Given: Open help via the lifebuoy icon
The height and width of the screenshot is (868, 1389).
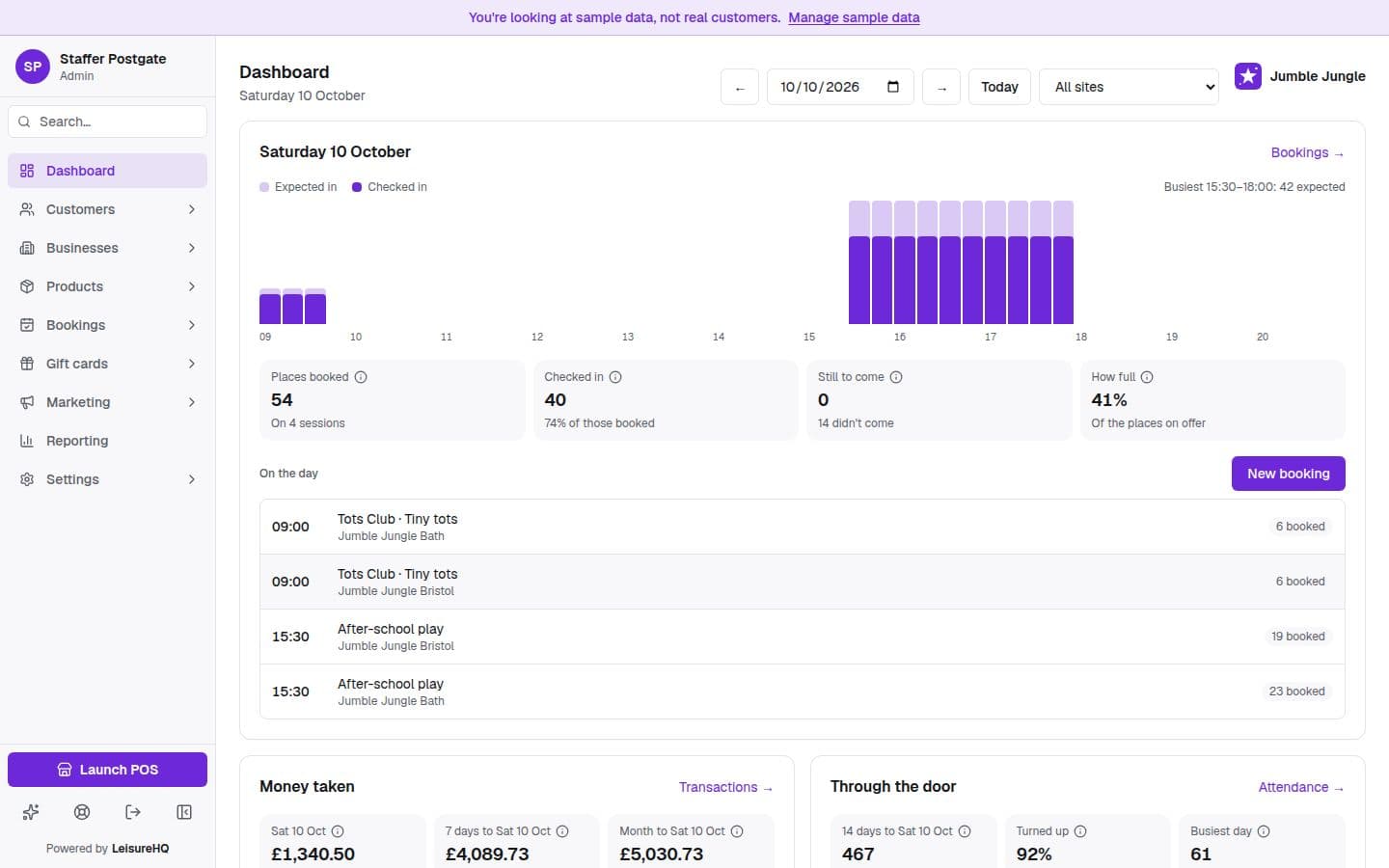Looking at the screenshot, I should click(x=82, y=812).
